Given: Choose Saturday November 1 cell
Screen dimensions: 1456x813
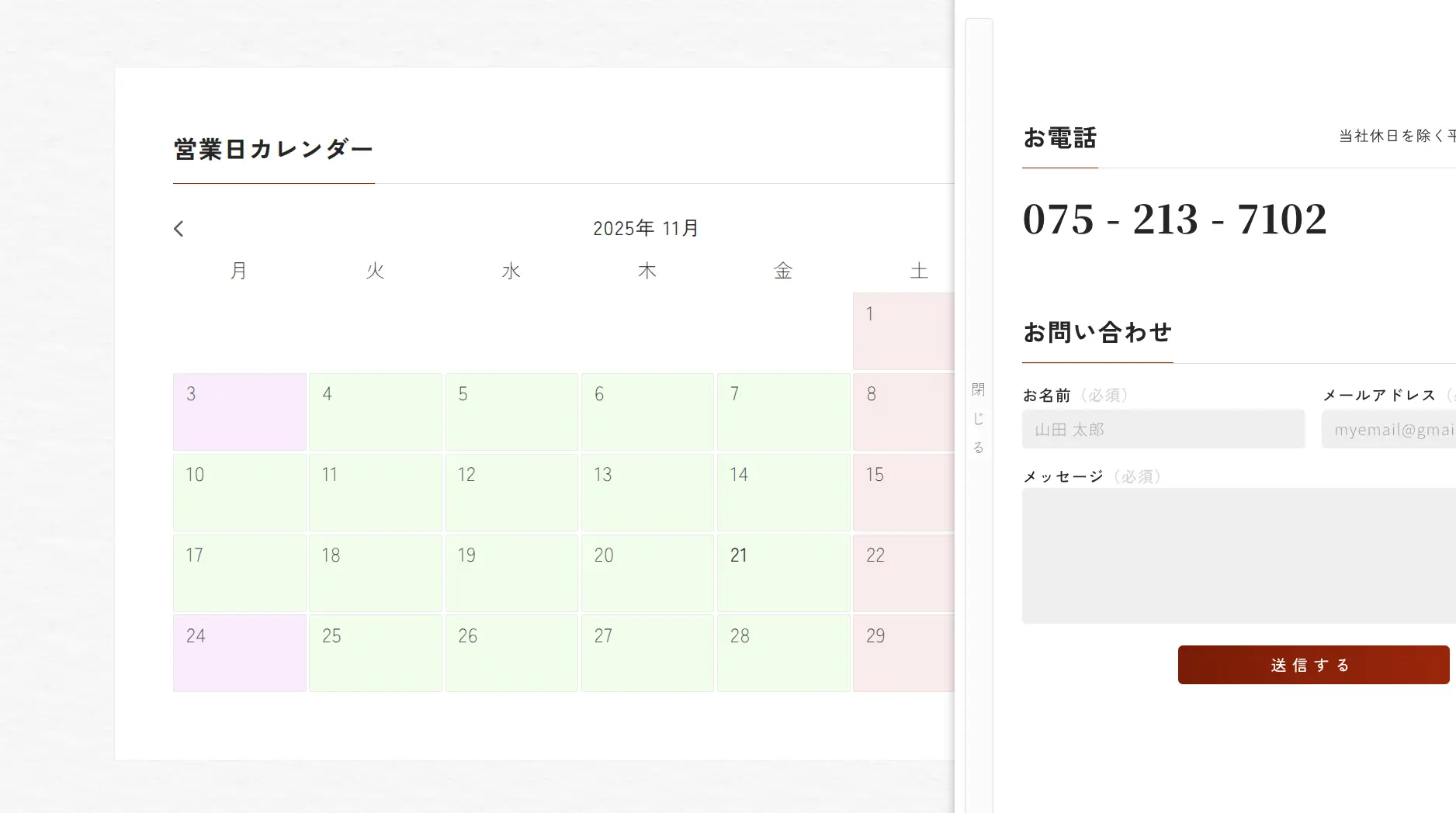Looking at the screenshot, I should (x=903, y=331).
